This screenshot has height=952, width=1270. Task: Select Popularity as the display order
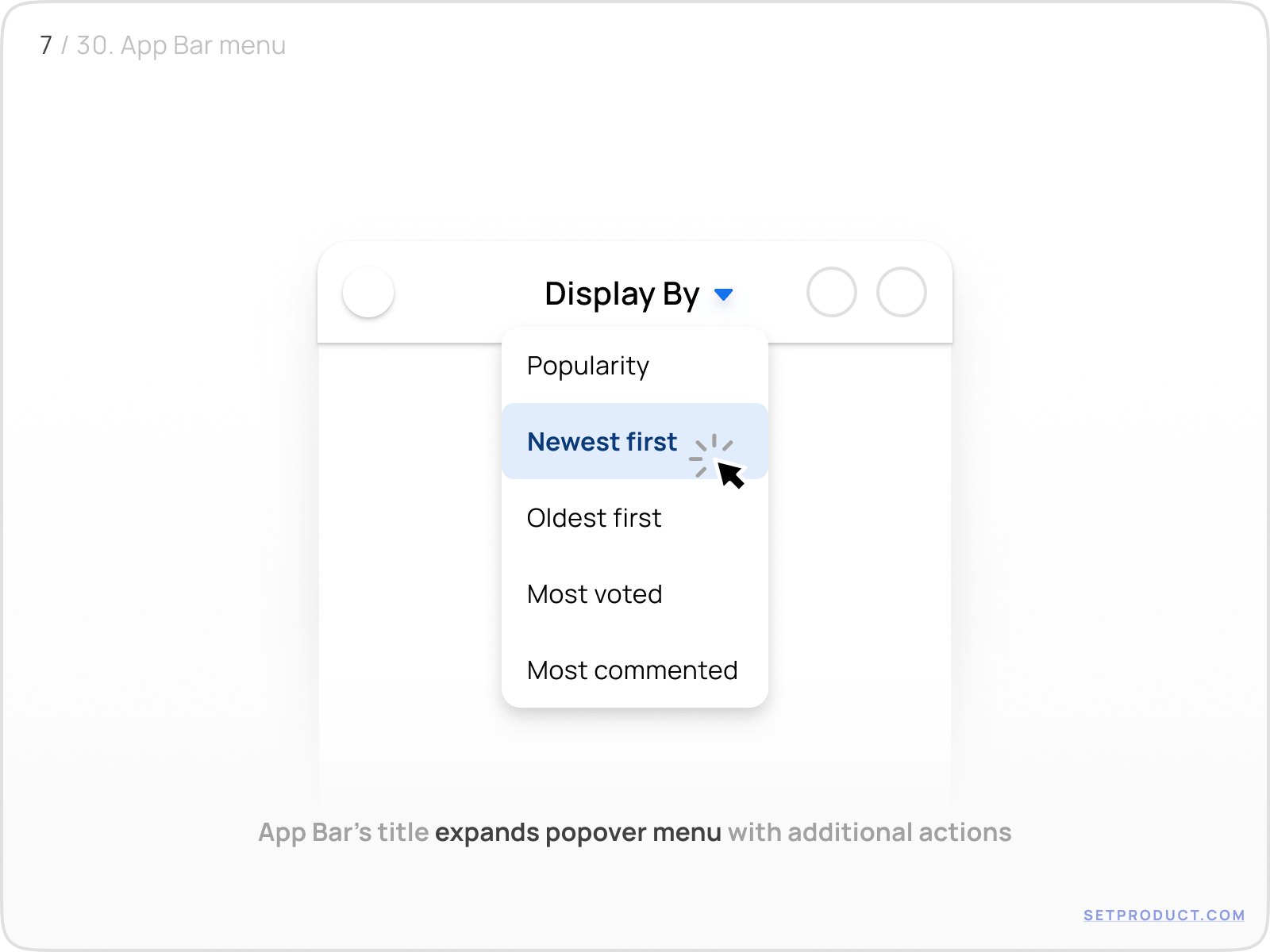587,366
